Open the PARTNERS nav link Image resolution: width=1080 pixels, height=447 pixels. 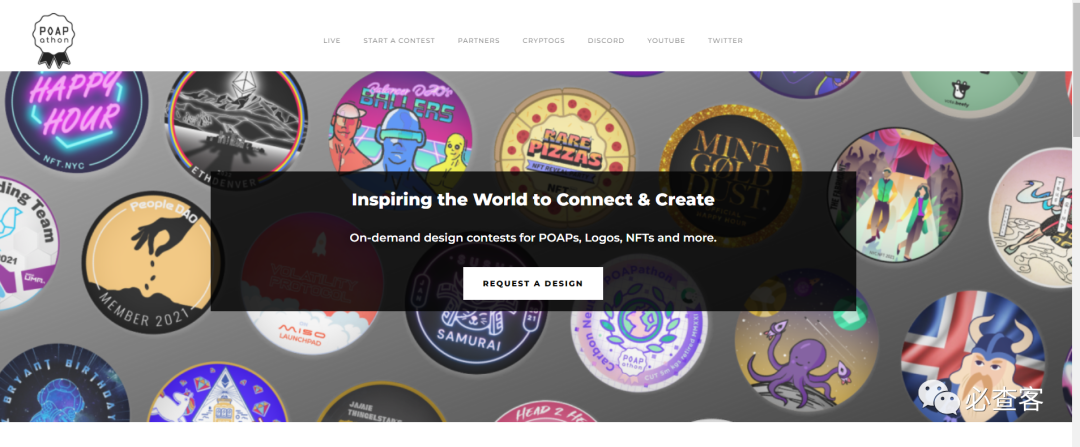tap(479, 41)
